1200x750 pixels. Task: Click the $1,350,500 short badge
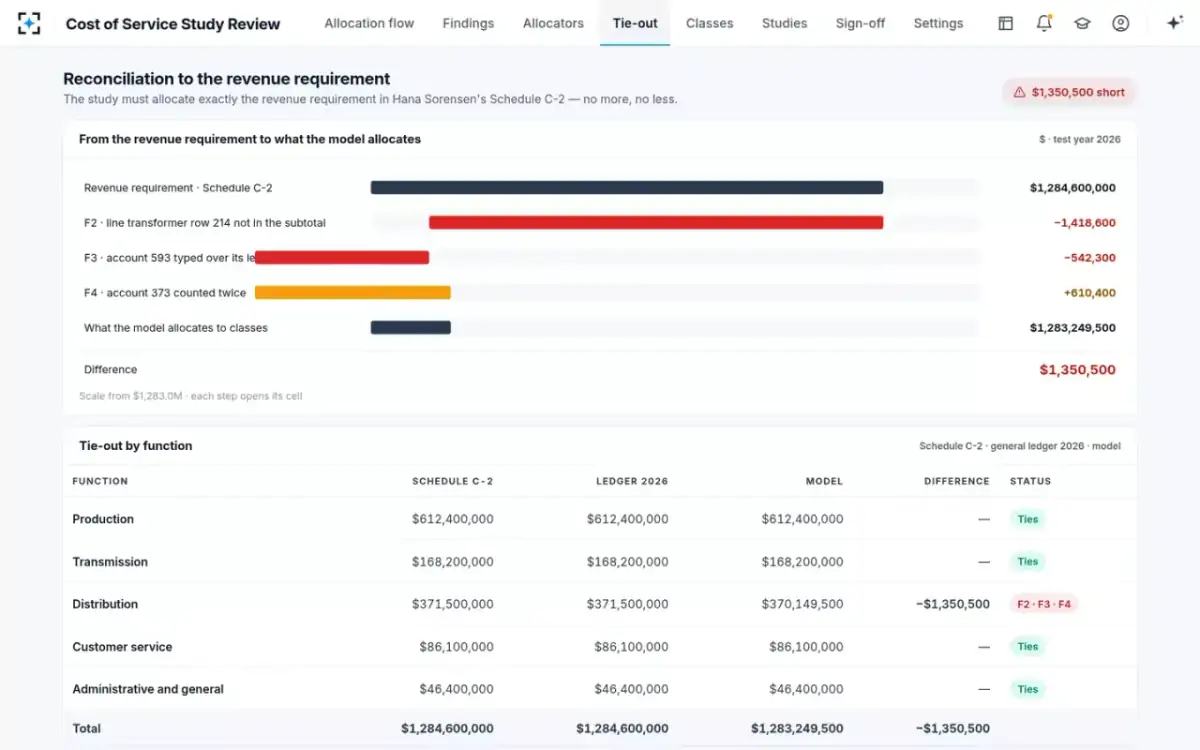tap(1069, 92)
